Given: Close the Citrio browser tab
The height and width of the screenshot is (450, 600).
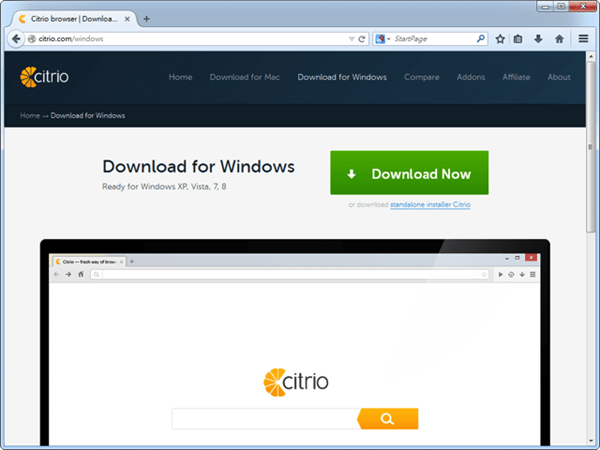Looking at the screenshot, I should coord(127,19).
